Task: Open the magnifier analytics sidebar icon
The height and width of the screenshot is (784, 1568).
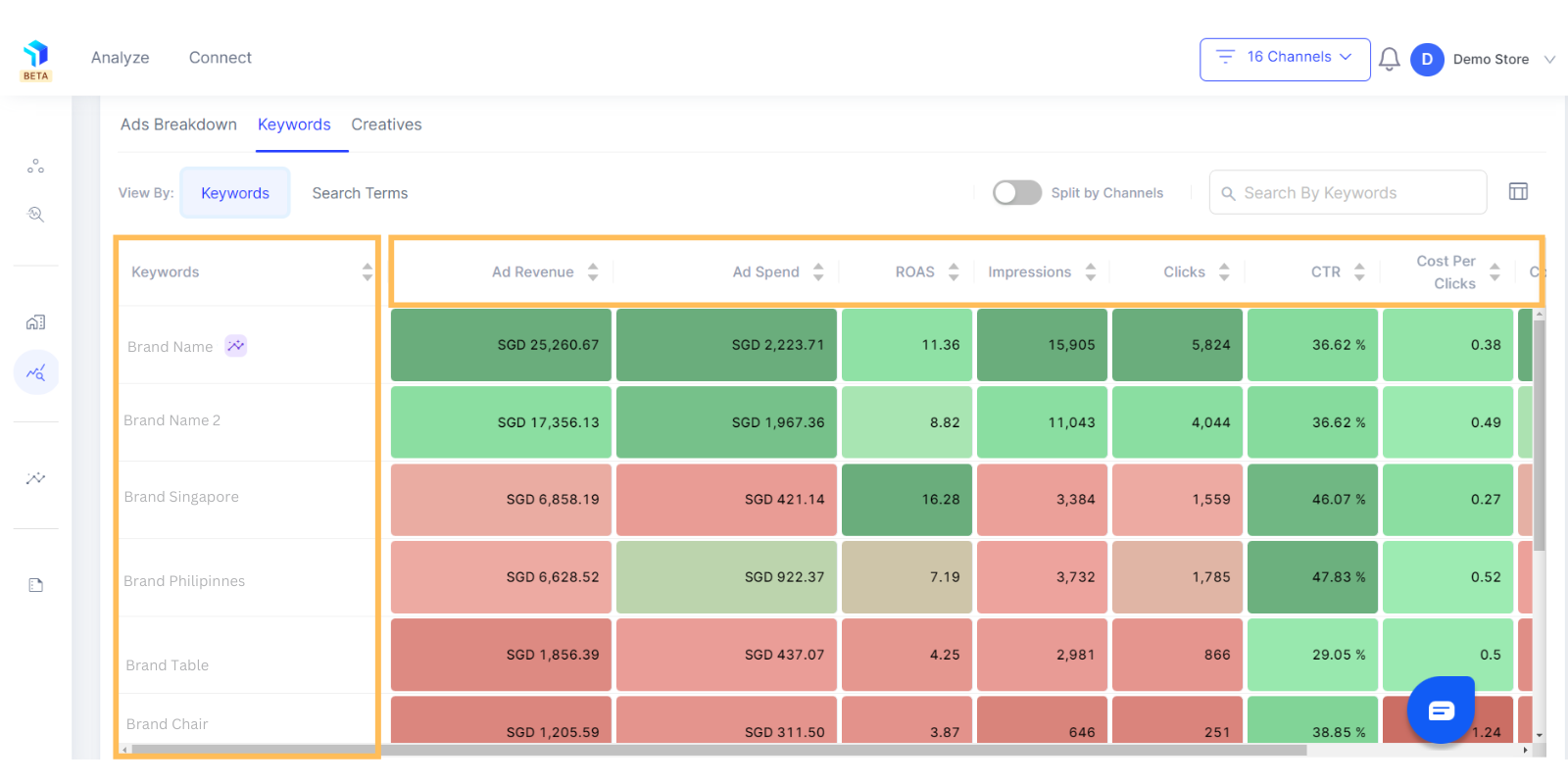Action: tap(36, 215)
